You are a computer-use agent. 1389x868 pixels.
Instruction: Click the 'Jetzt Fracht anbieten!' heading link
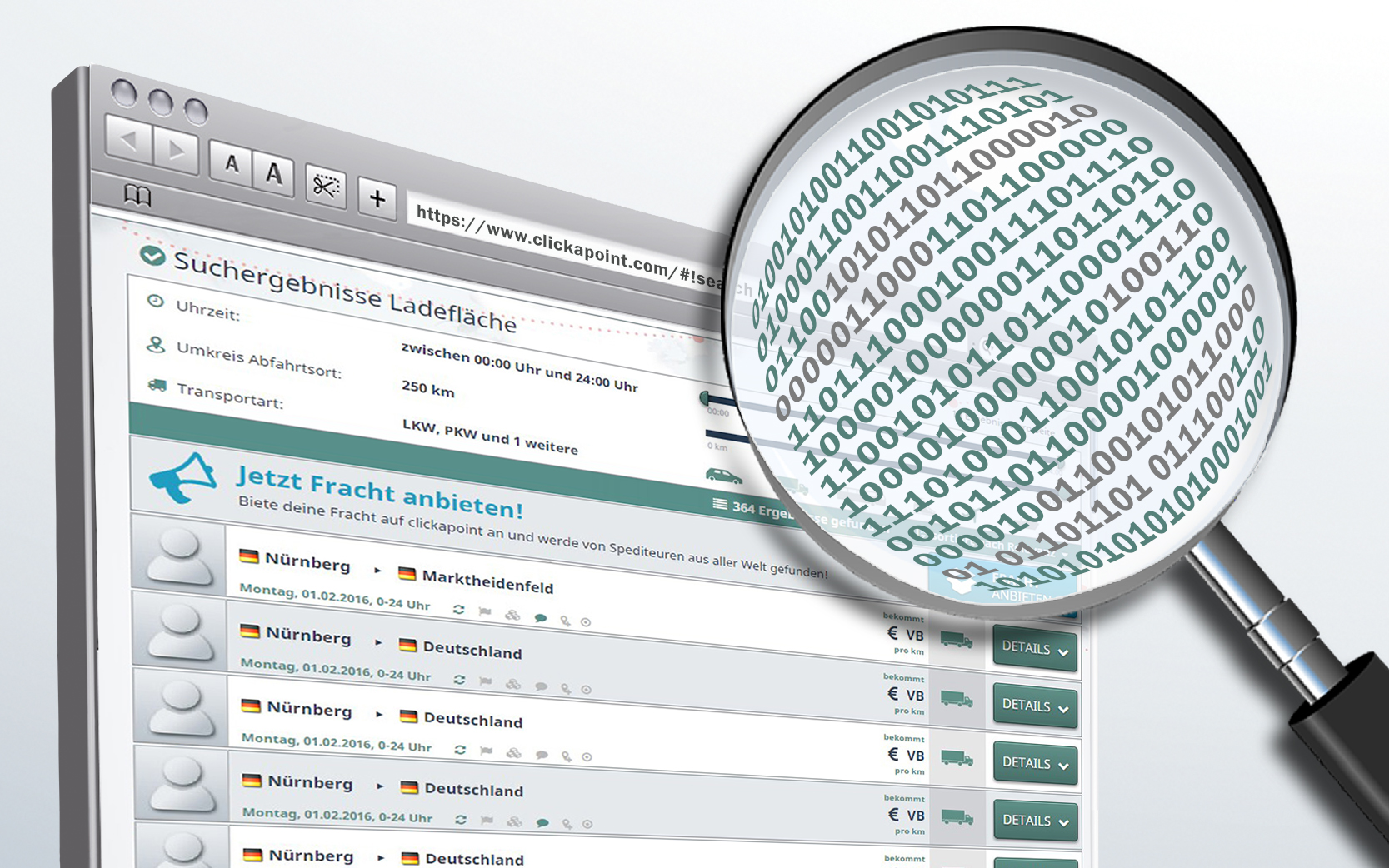pos(379,491)
